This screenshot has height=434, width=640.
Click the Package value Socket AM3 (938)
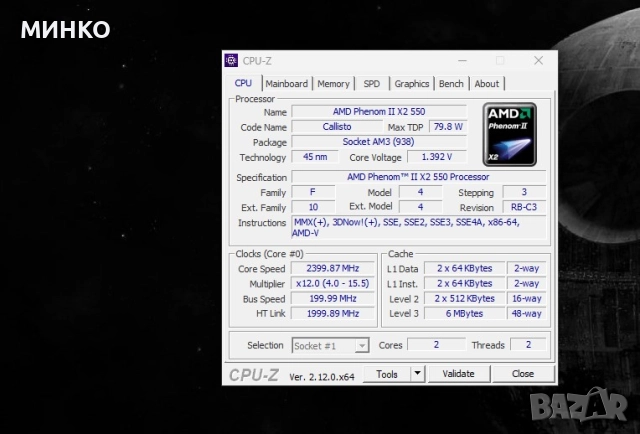(379, 142)
